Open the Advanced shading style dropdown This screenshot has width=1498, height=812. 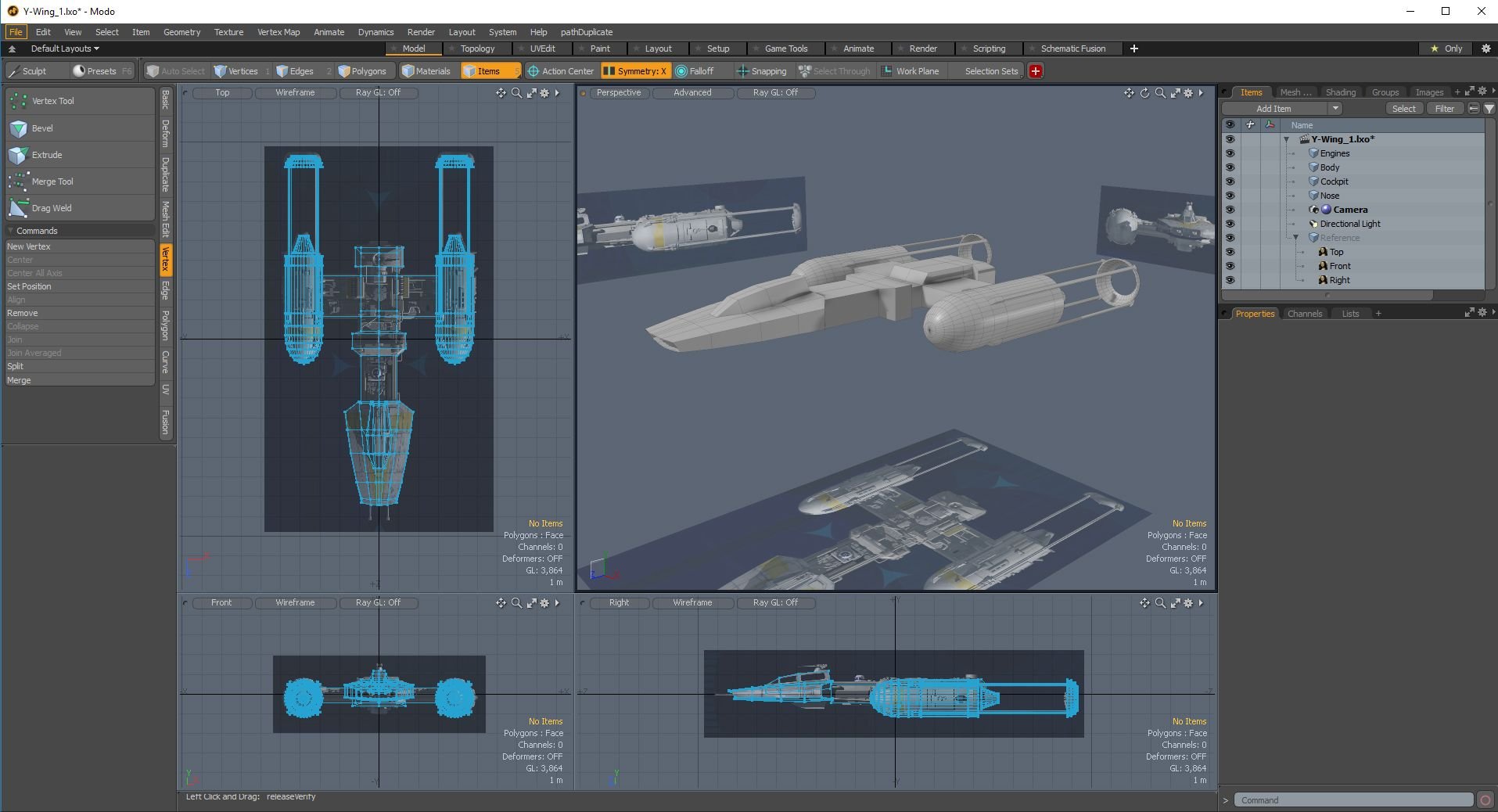[x=693, y=93]
